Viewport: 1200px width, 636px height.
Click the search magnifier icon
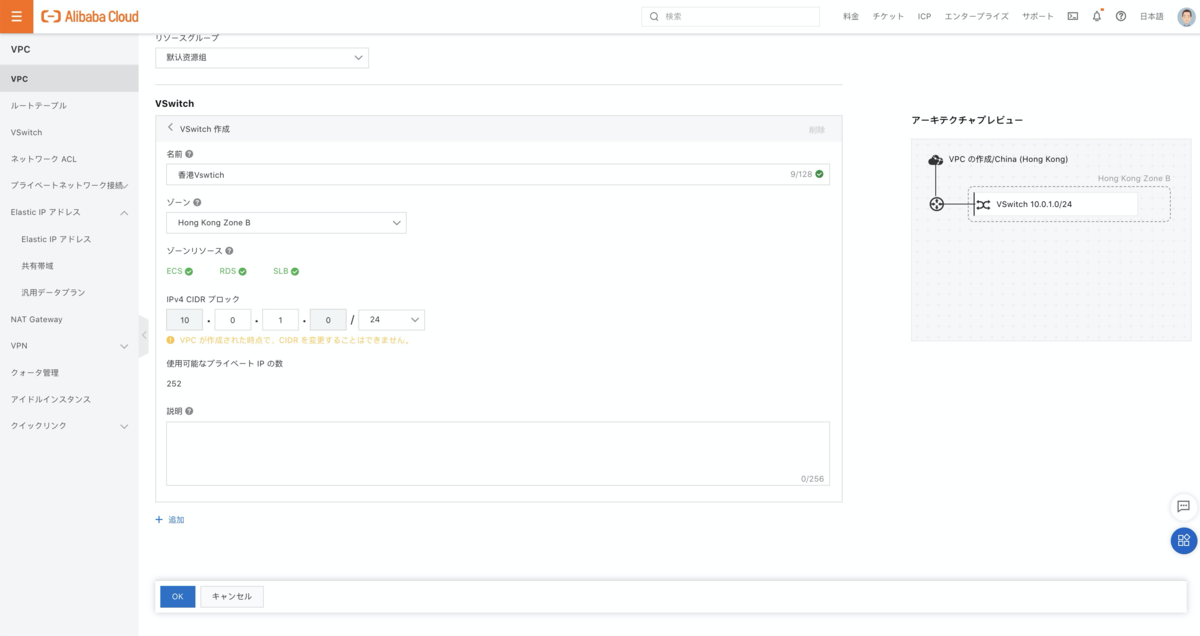tap(654, 17)
